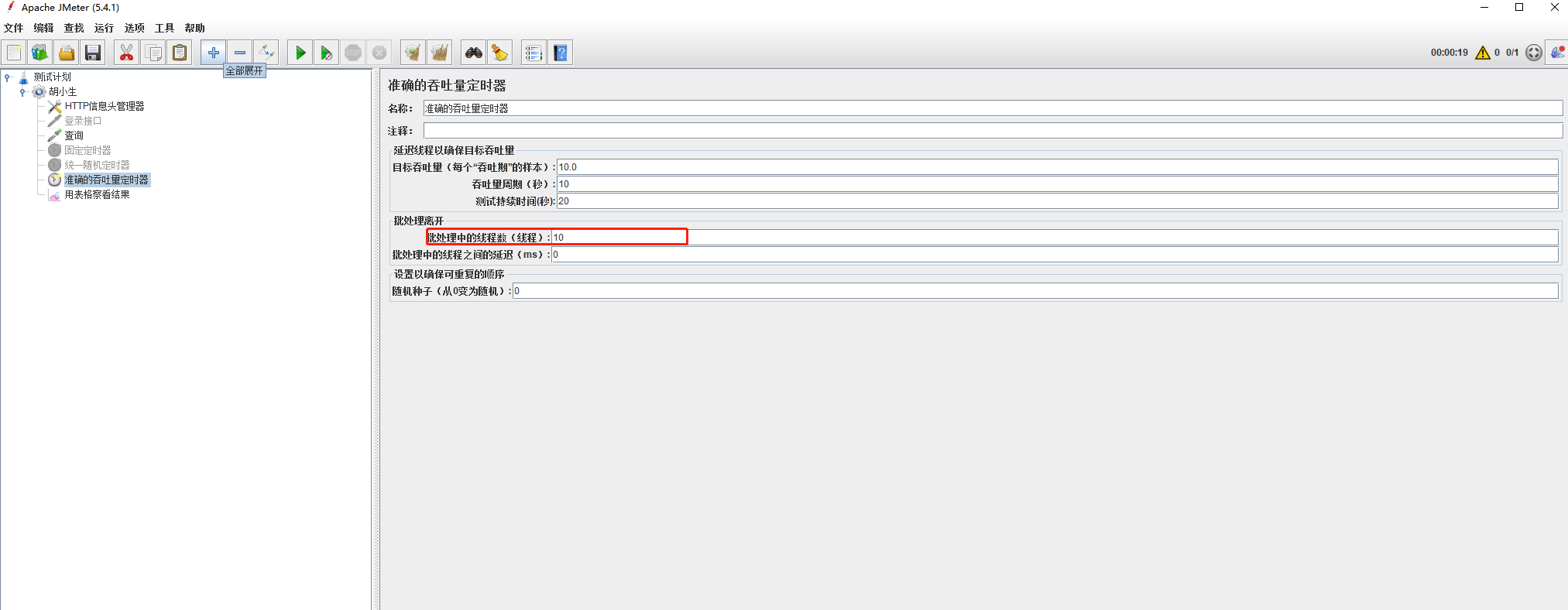Open the 运行 menu
Image resolution: width=1568 pixels, height=610 pixels.
pos(104,28)
